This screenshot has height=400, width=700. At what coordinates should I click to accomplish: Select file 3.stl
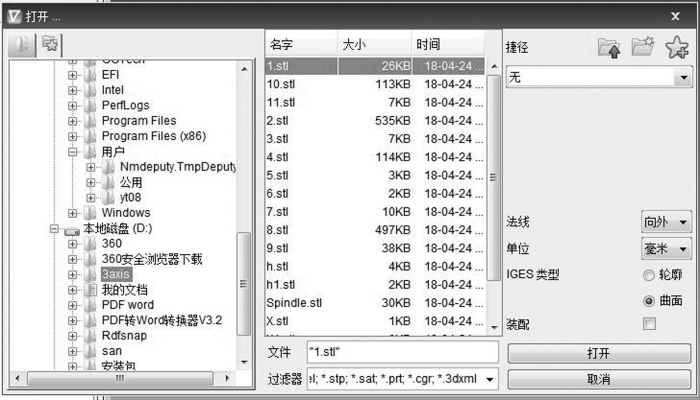point(375,139)
